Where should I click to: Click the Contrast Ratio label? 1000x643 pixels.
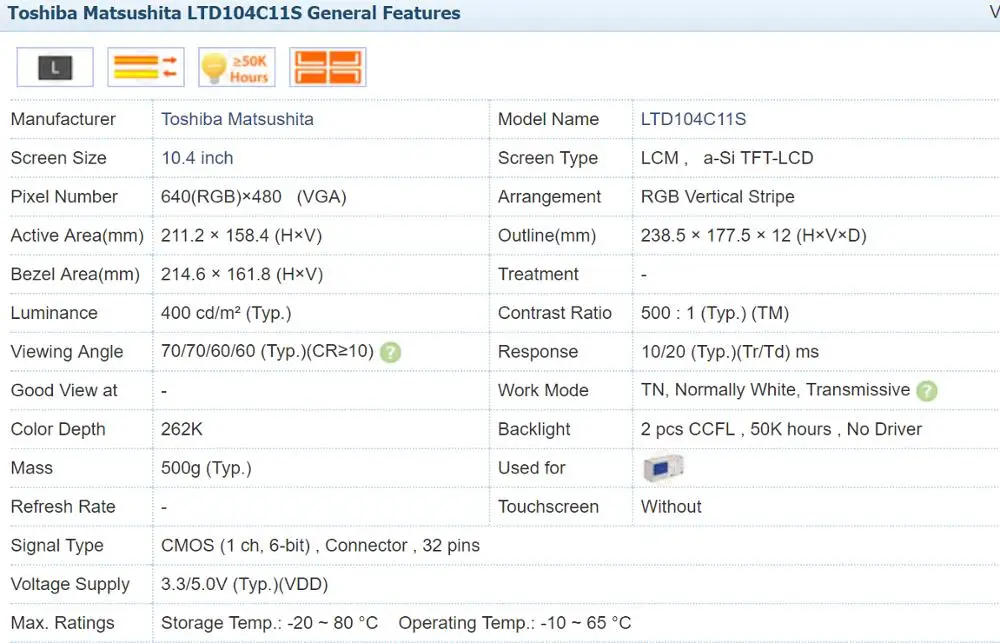click(x=554, y=313)
